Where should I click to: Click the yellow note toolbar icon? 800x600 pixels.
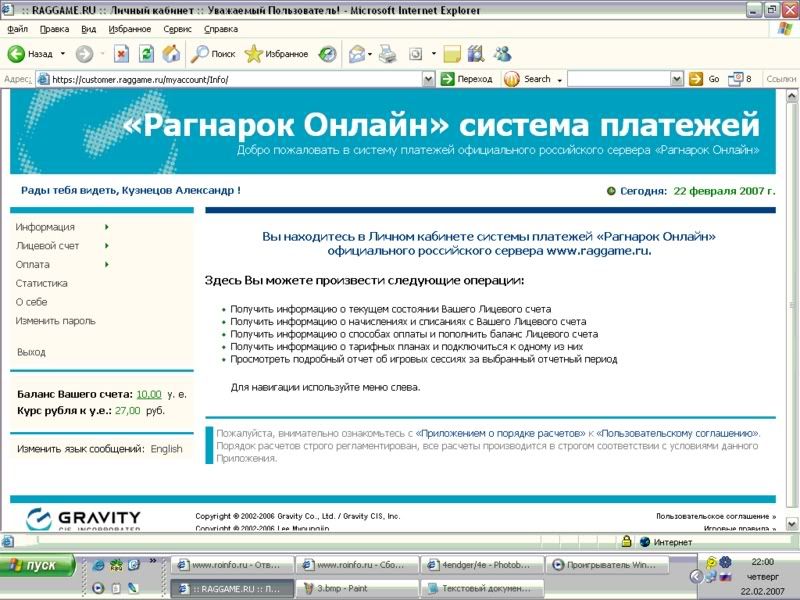[452, 54]
